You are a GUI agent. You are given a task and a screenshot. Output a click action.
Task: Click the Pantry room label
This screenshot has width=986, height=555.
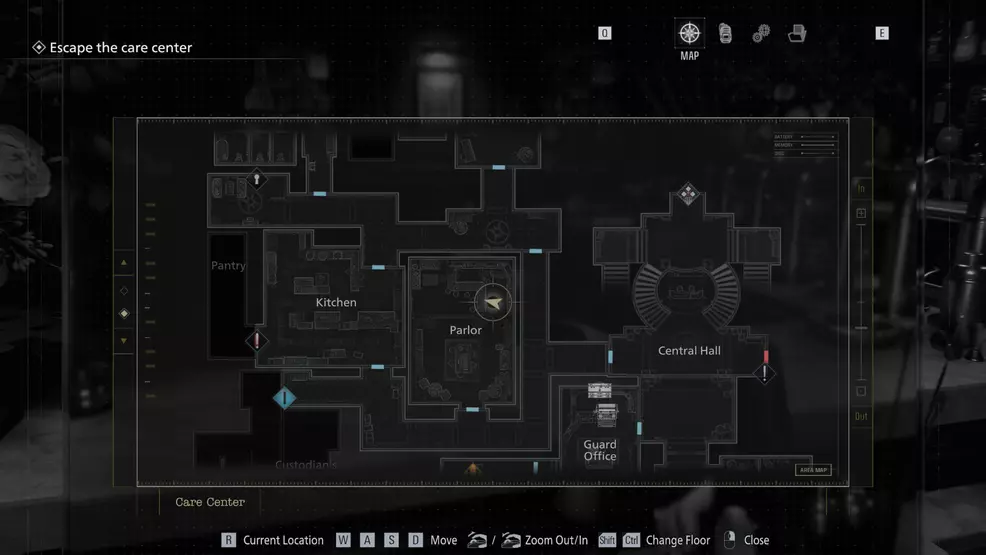tap(228, 265)
